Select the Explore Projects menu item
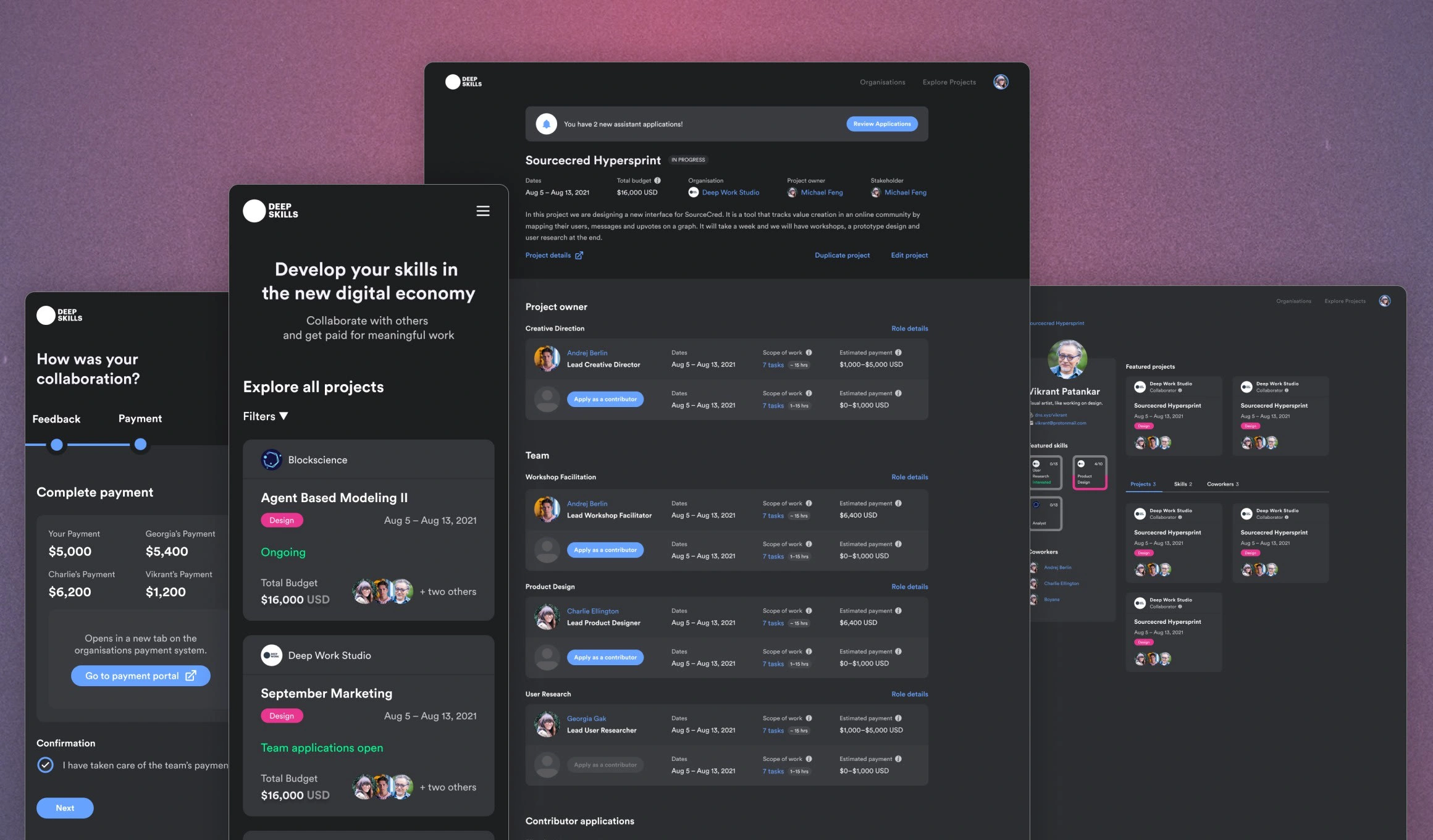Image resolution: width=1433 pixels, height=840 pixels. coord(949,81)
